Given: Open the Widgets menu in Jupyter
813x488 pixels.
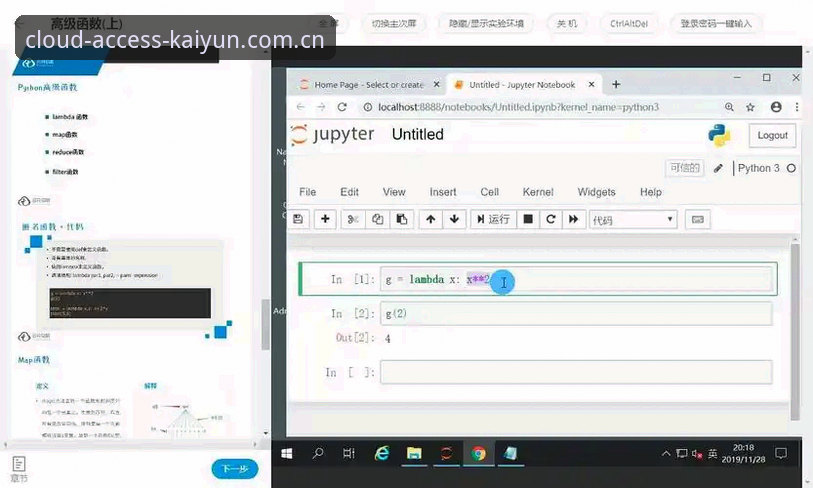Looking at the screenshot, I should click(596, 192).
